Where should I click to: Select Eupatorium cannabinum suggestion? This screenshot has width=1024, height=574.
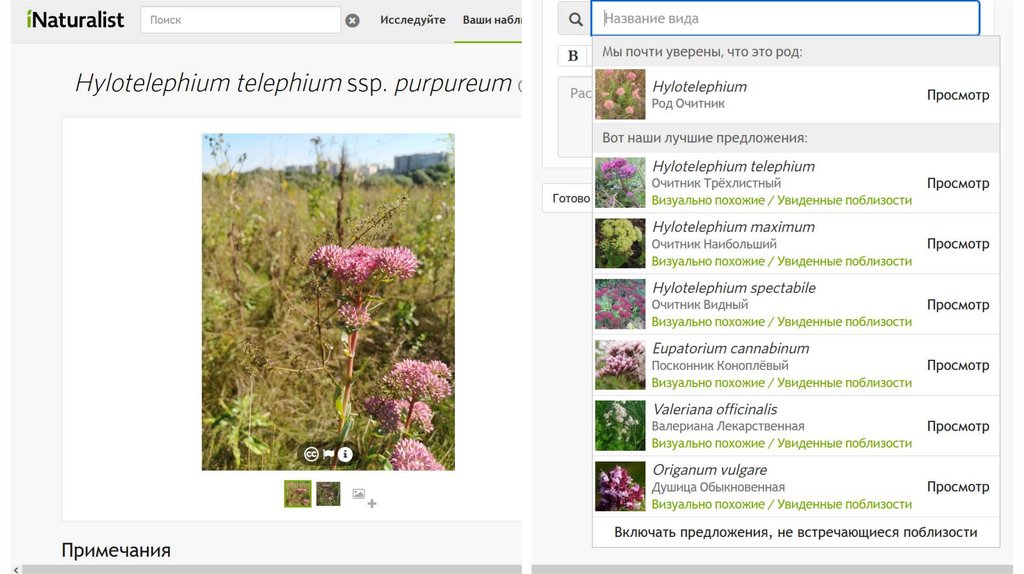point(796,365)
